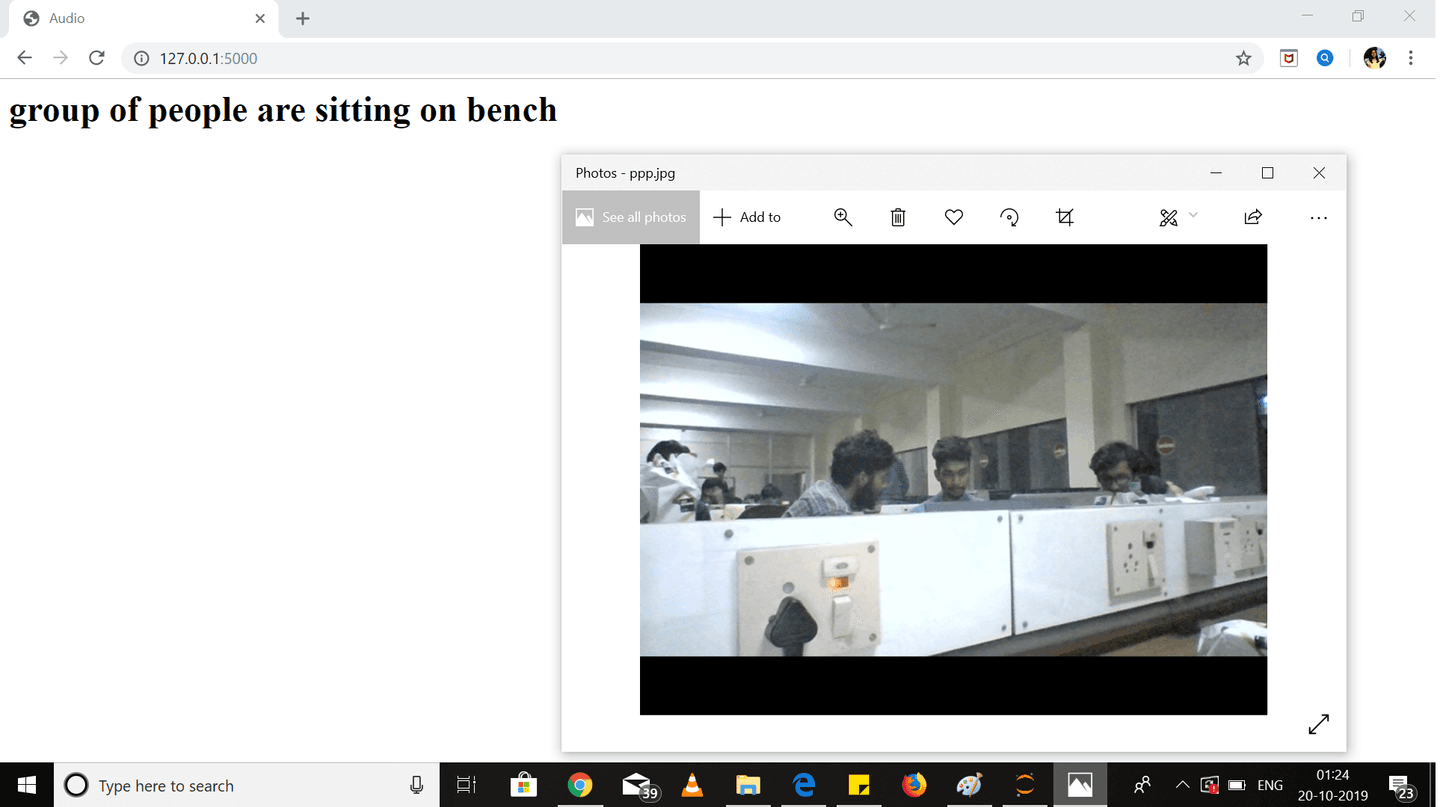This screenshot has width=1440, height=807.
Task: Click the Zoom magnifier icon in Photos
Action: [x=843, y=217]
